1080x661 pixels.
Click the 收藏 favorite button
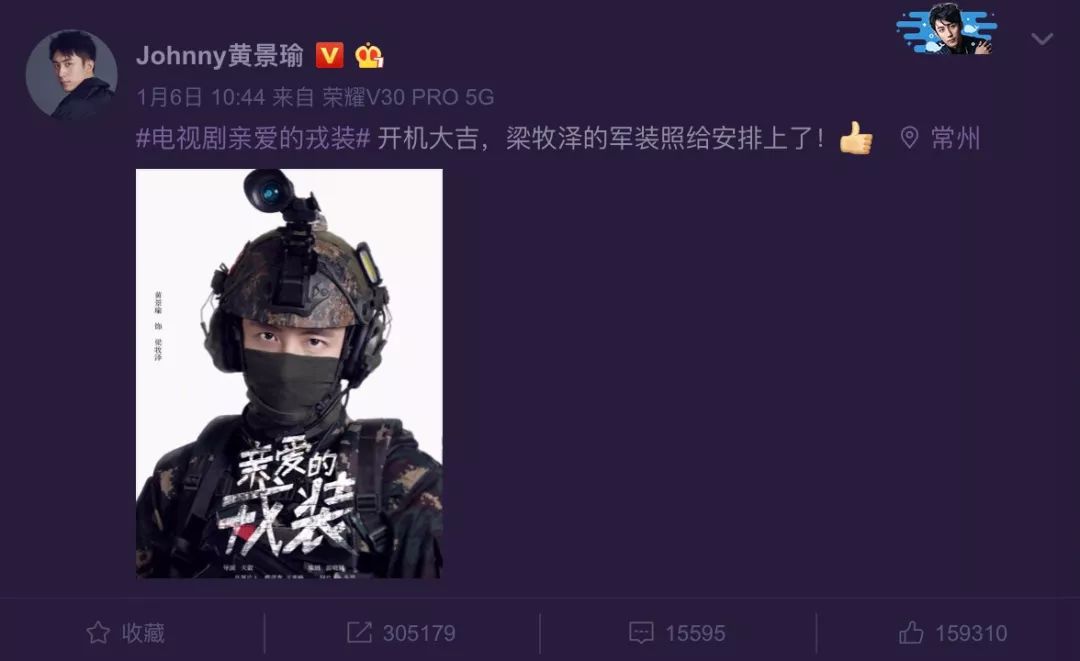pyautogui.click(x=125, y=633)
